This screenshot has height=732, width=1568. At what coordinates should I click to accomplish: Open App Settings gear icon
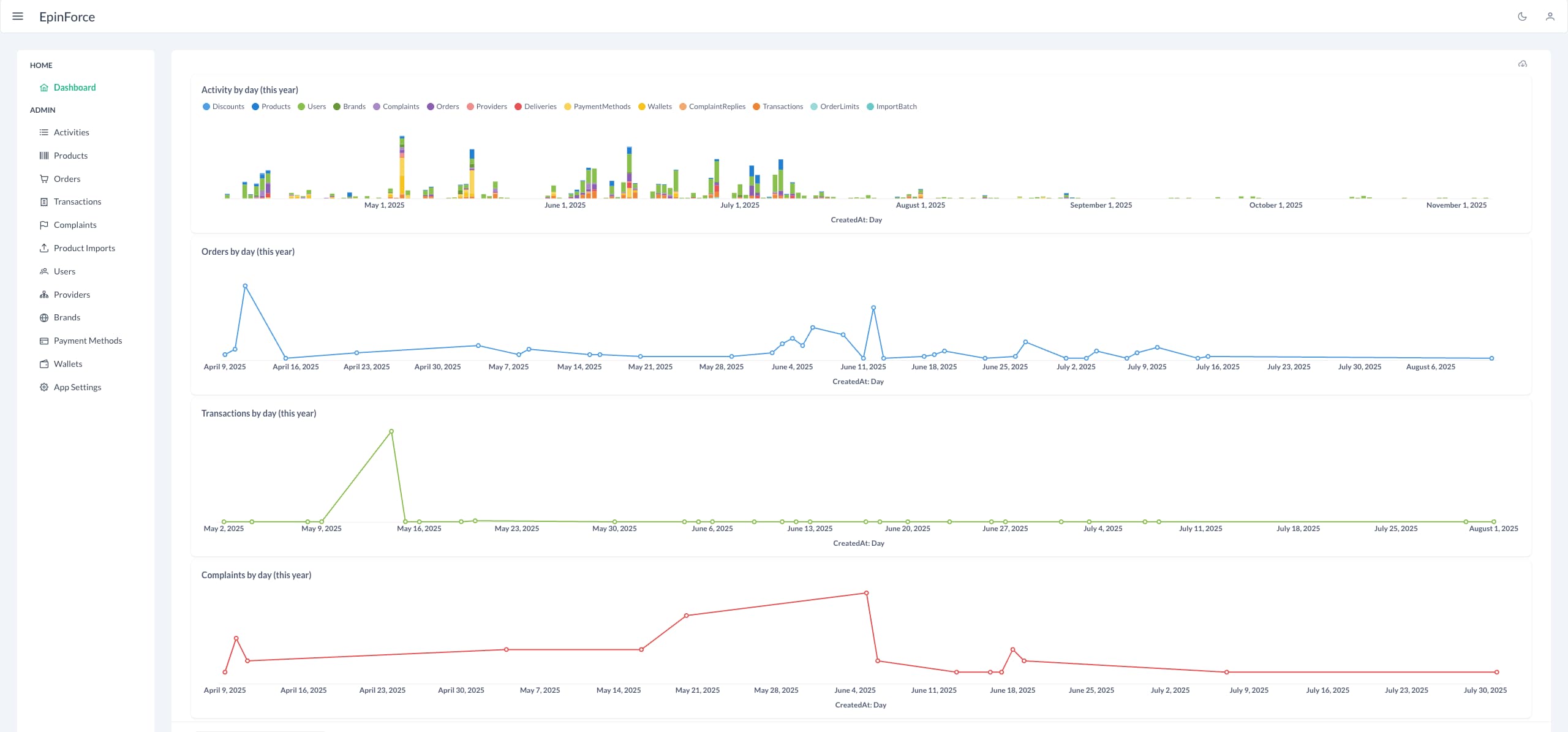[44, 387]
